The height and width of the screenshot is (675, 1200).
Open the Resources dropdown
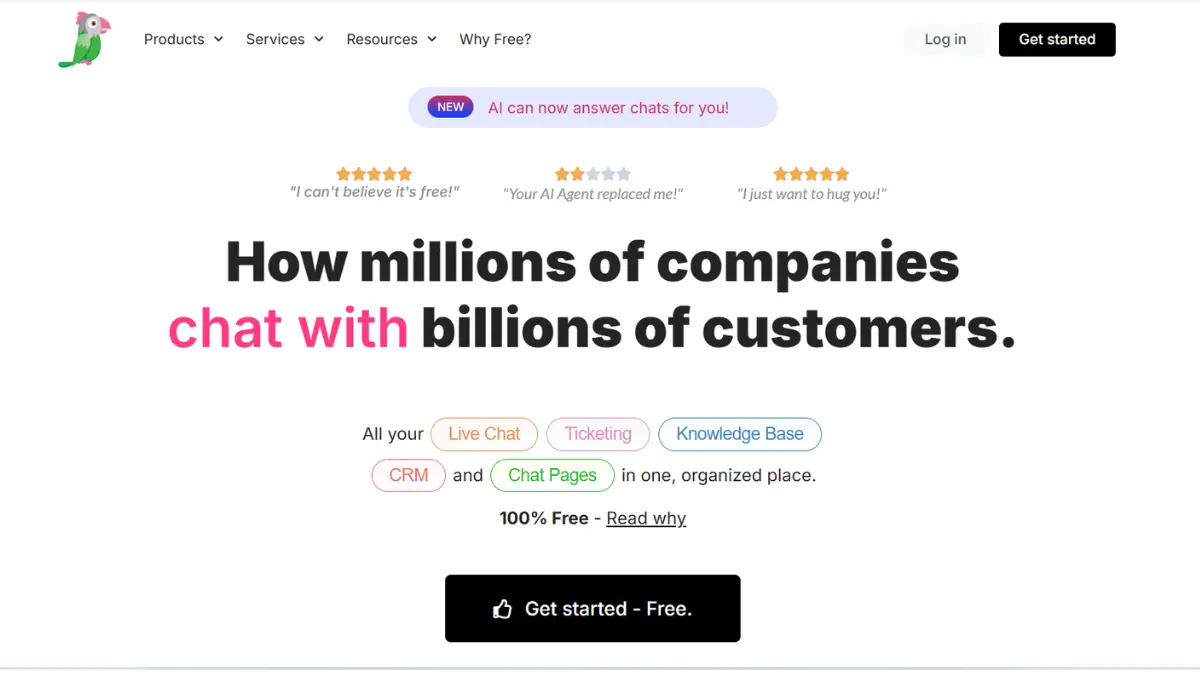[391, 39]
